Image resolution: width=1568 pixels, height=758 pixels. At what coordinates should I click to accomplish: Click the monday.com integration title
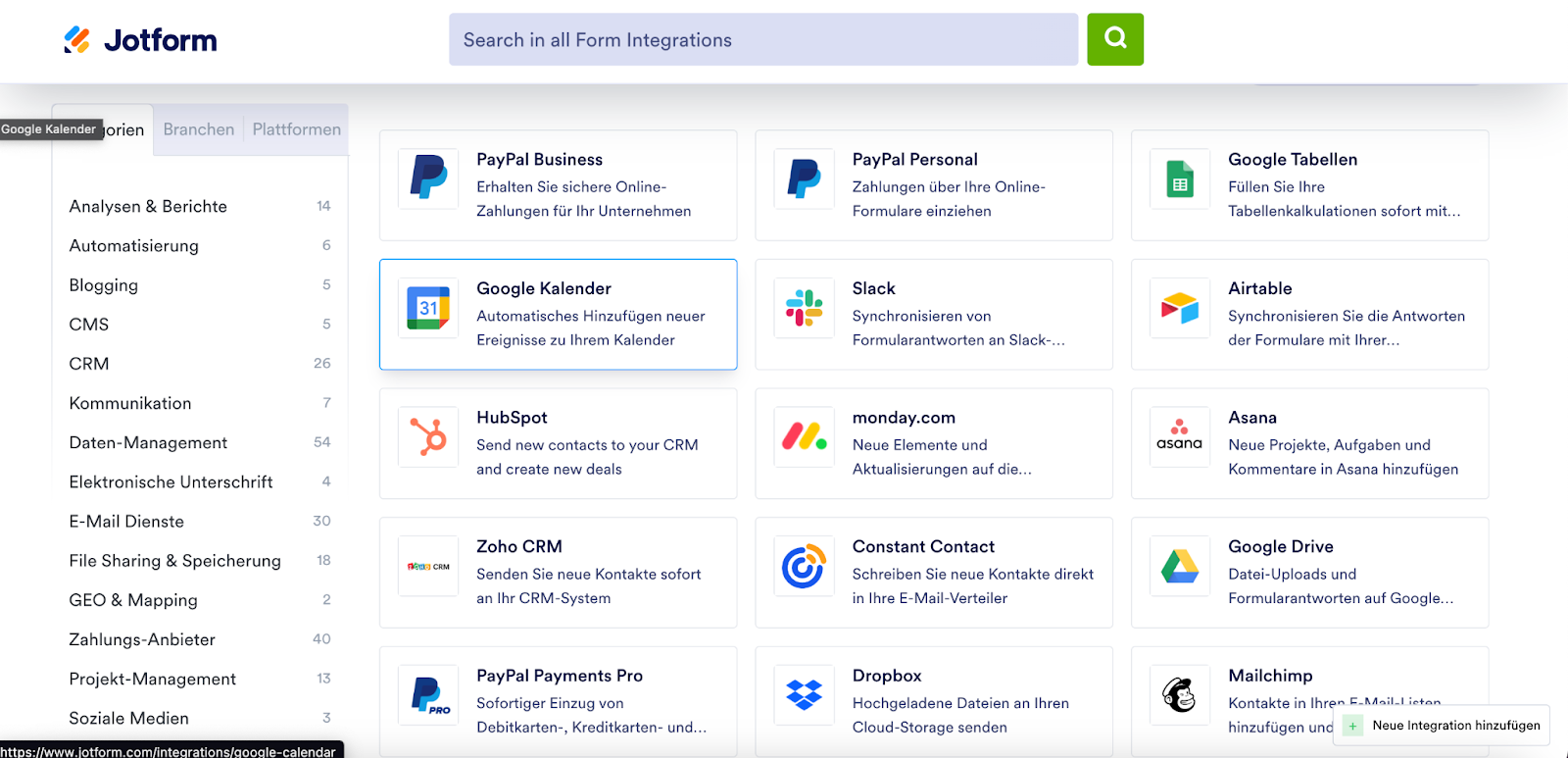[904, 417]
